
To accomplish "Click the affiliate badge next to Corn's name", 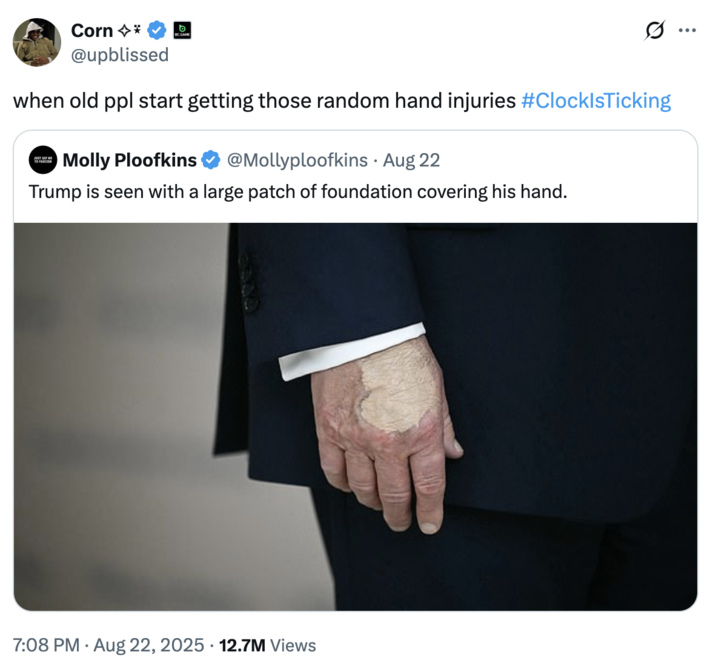I will coord(183,31).
